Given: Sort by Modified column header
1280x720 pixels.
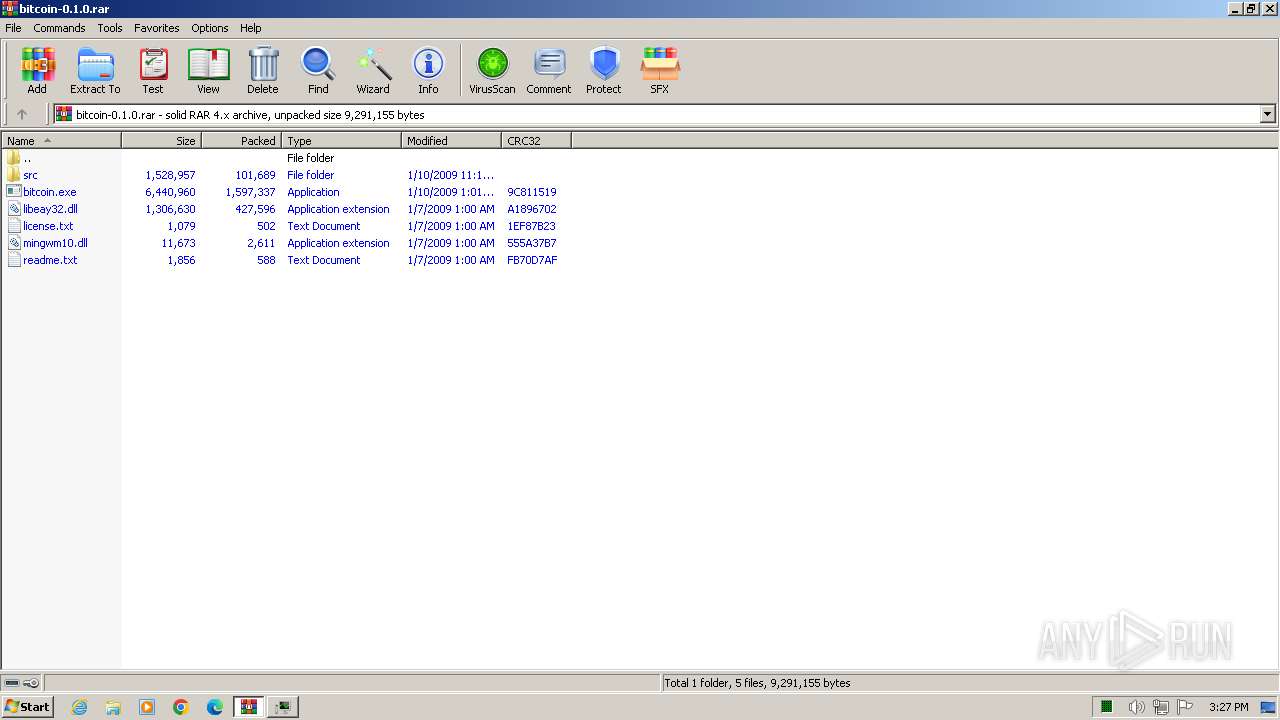Looking at the screenshot, I should pos(452,141).
